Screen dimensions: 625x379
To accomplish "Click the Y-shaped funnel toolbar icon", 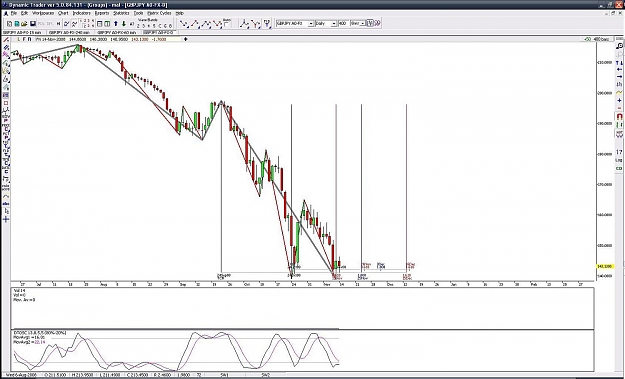I will click(x=256, y=24).
